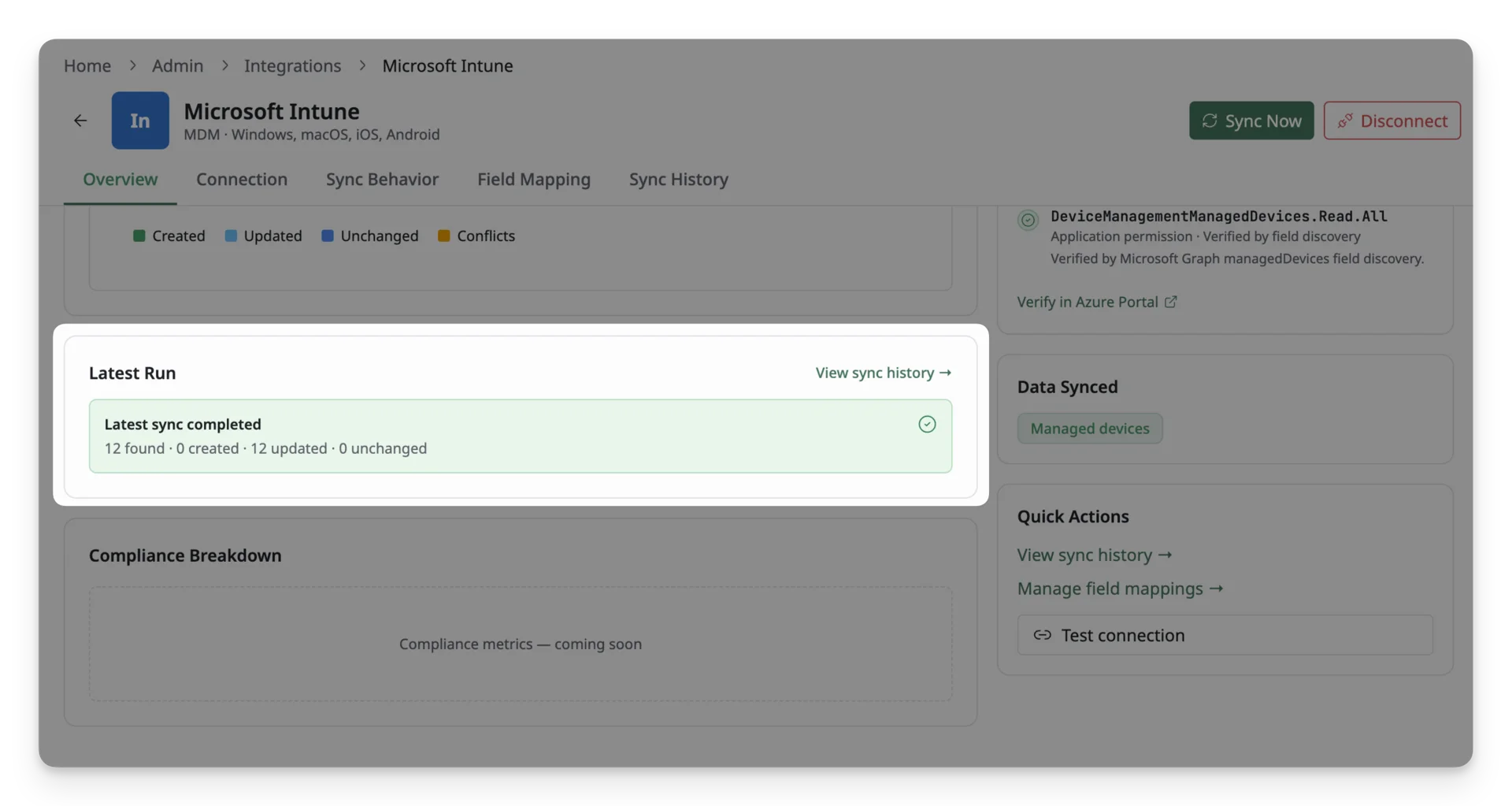Follow the Verify in Azure Portal link
The image size is (1512, 806).
[x=1097, y=302]
